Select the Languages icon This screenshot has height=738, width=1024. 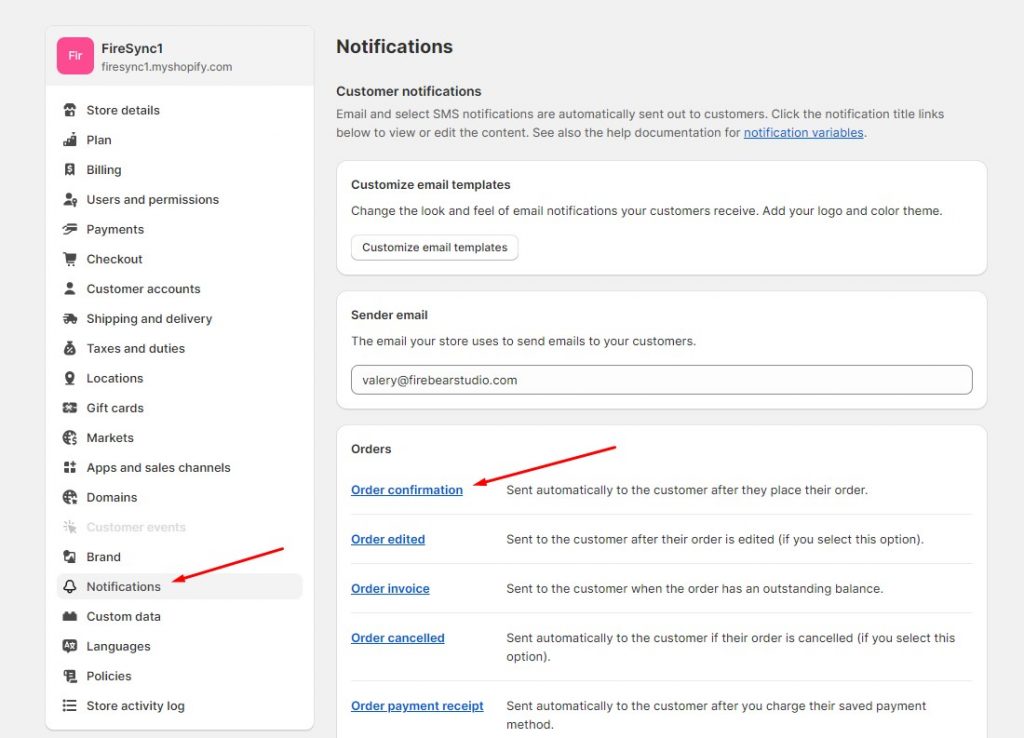click(69, 646)
